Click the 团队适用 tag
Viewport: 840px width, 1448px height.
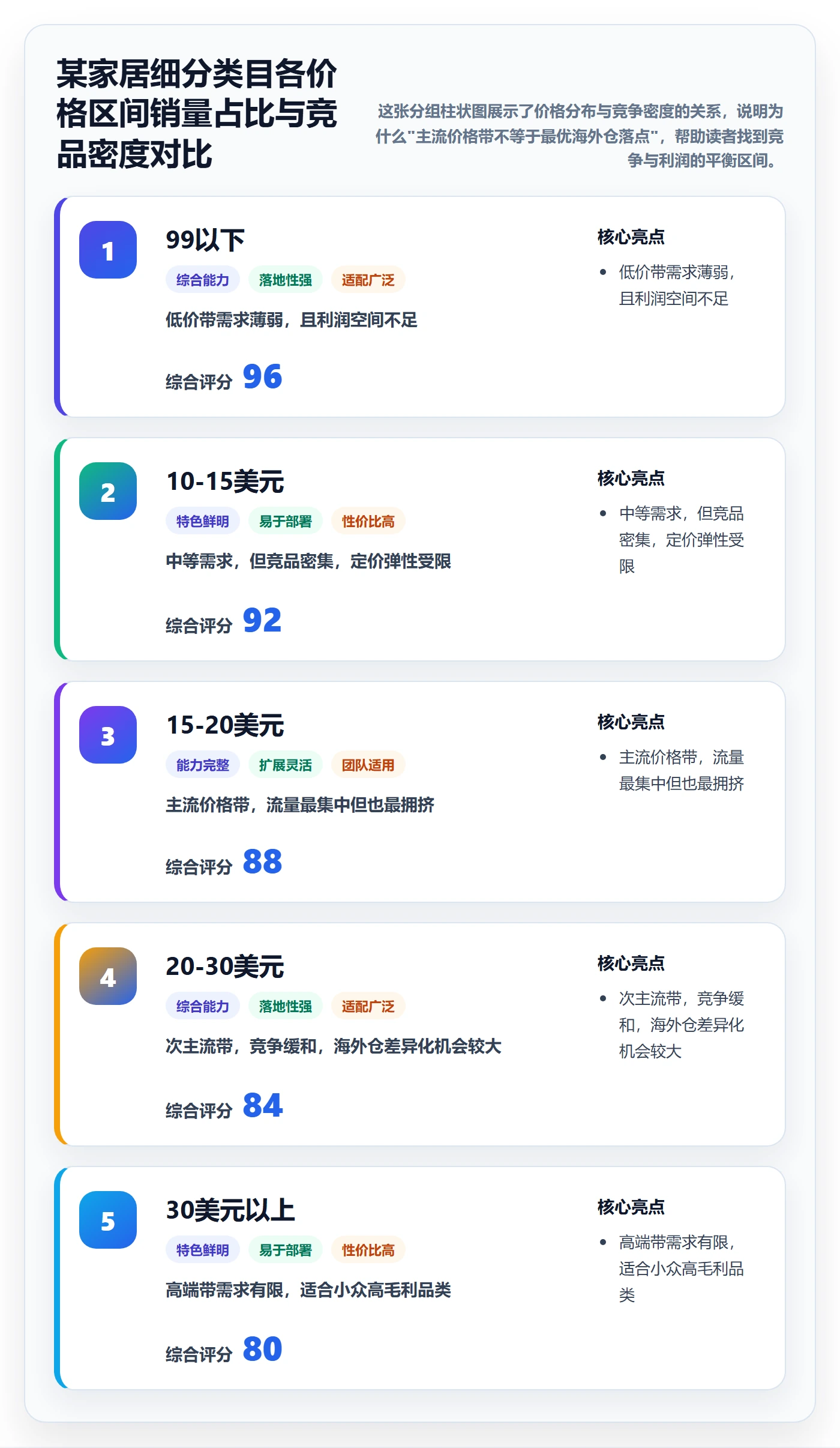[368, 765]
